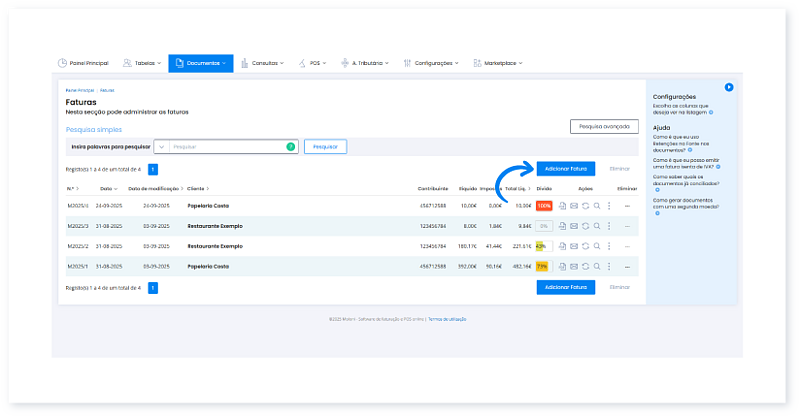
Task: Open the Documentos dropdown menu
Action: pos(200,63)
